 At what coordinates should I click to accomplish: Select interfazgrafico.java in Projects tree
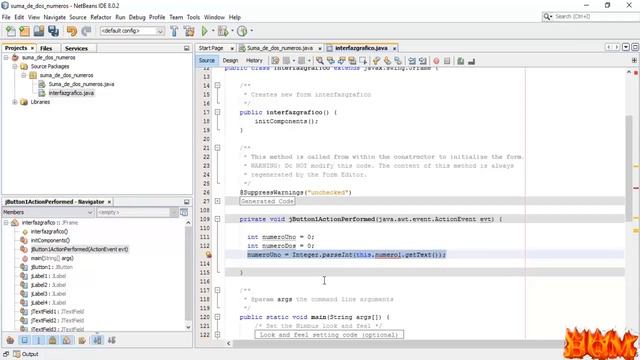(x=71, y=93)
